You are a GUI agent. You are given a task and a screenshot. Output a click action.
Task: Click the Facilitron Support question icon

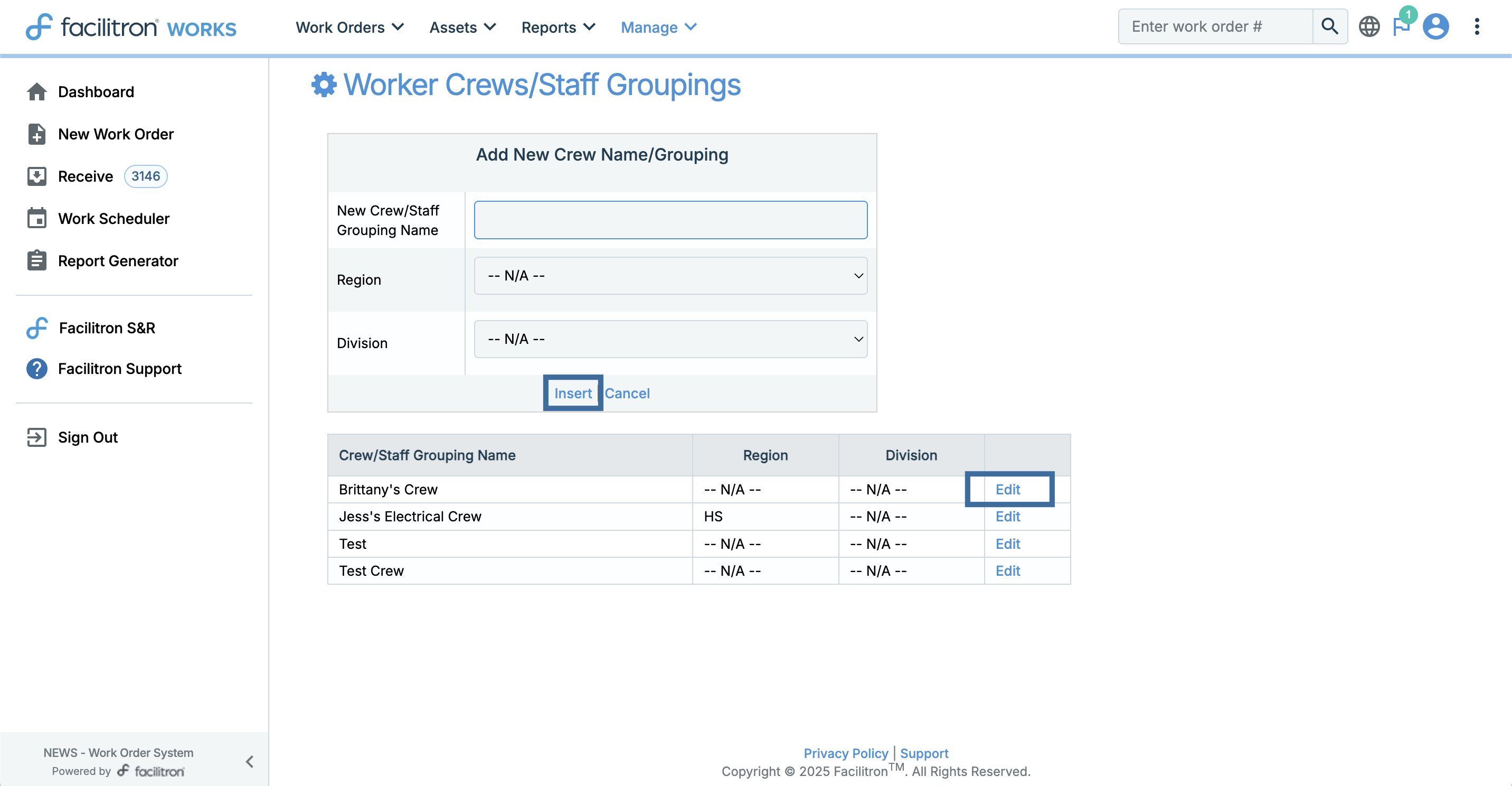tap(36, 369)
